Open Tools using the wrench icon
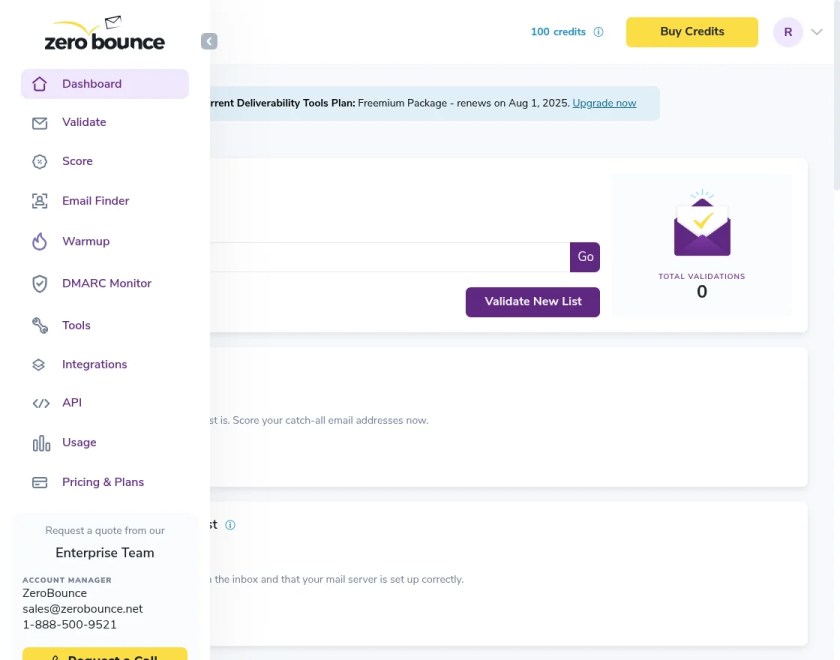This screenshot has width=840, height=660. [40, 324]
